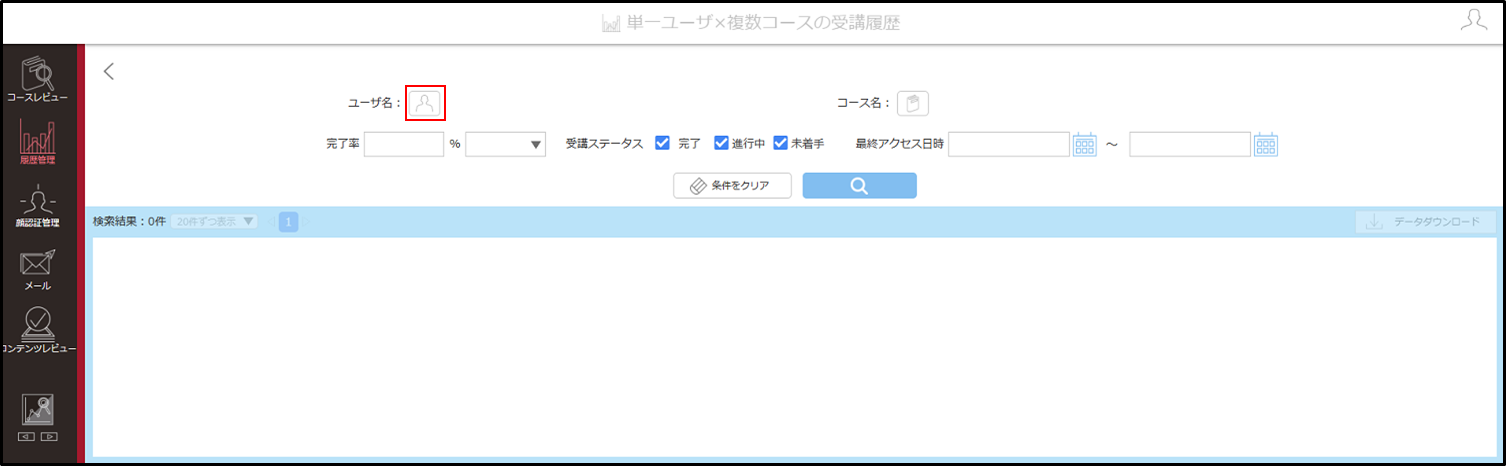
Task: Uncheck the 未着手 status checkbox
Action: [x=781, y=143]
